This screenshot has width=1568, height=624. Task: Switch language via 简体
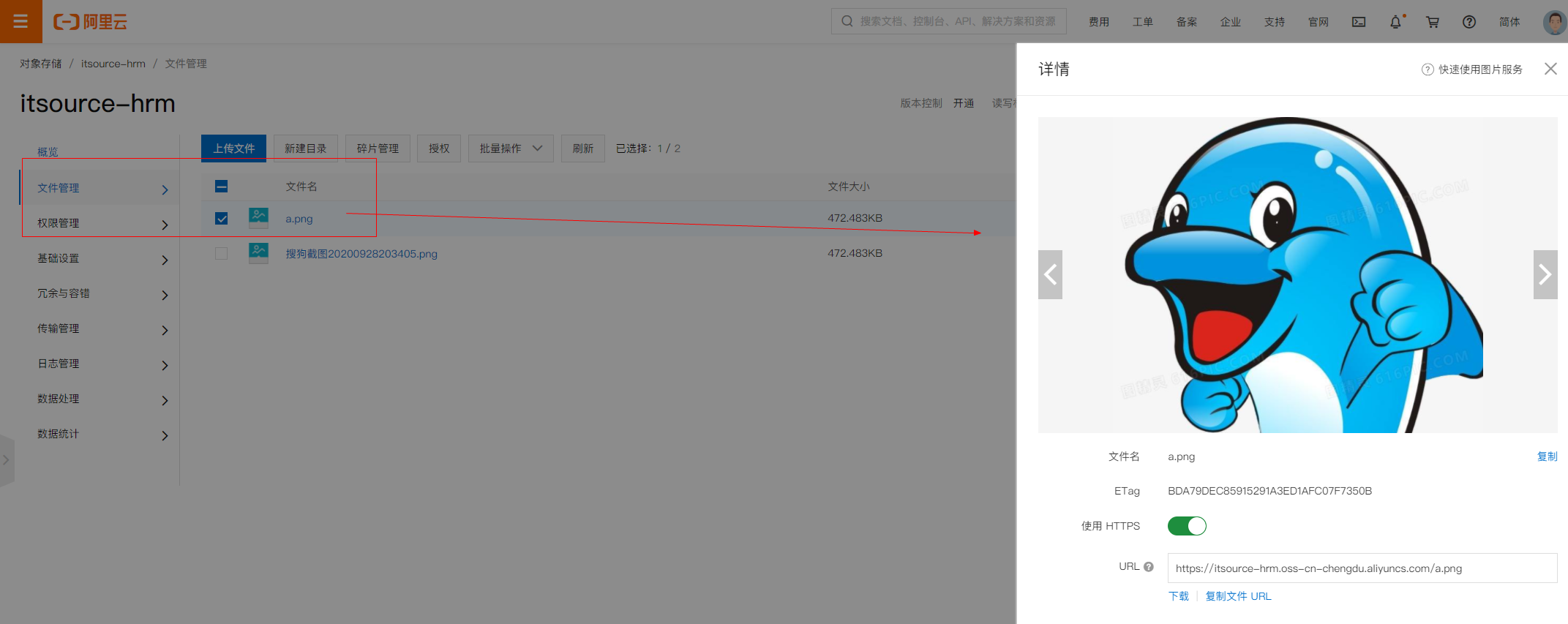pyautogui.click(x=1509, y=22)
